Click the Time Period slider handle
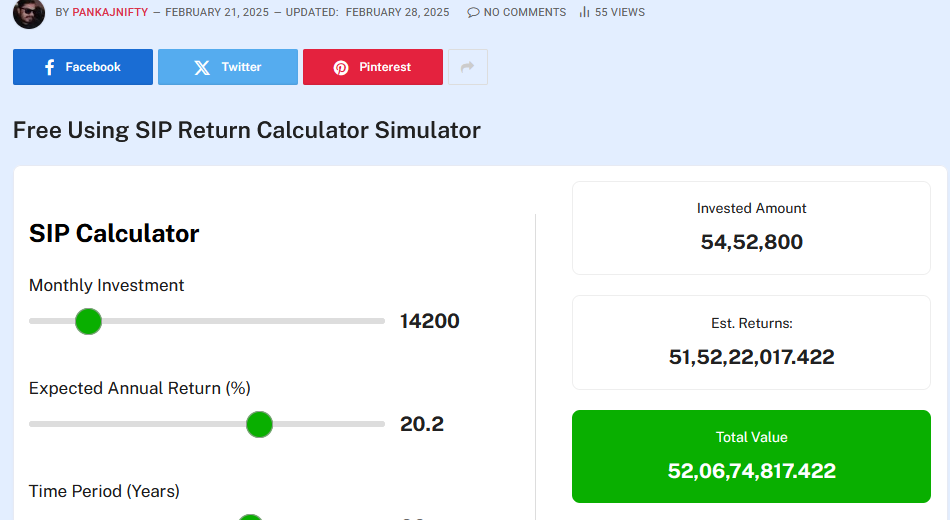The height and width of the screenshot is (520, 950). click(x=250, y=516)
